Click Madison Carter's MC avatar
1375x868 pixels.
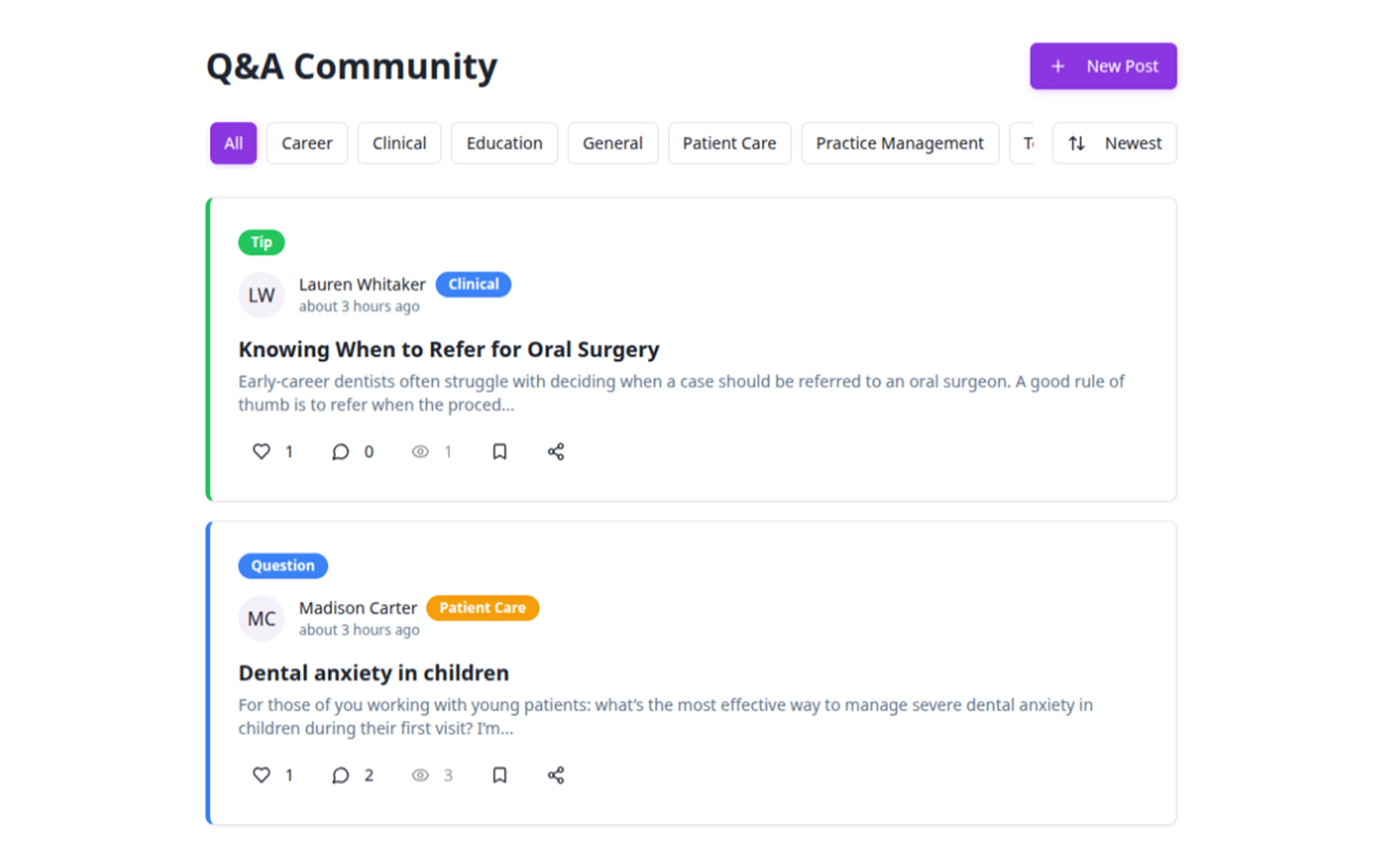pyautogui.click(x=261, y=618)
